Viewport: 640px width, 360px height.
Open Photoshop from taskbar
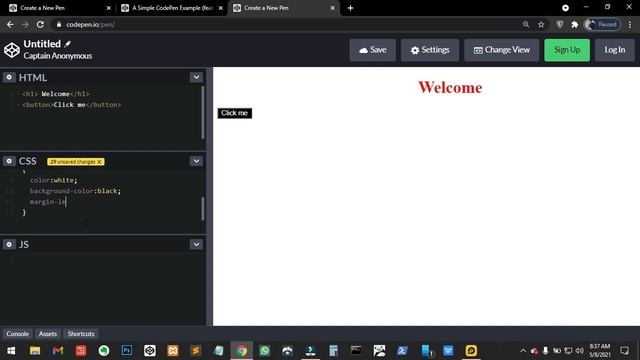coord(127,351)
